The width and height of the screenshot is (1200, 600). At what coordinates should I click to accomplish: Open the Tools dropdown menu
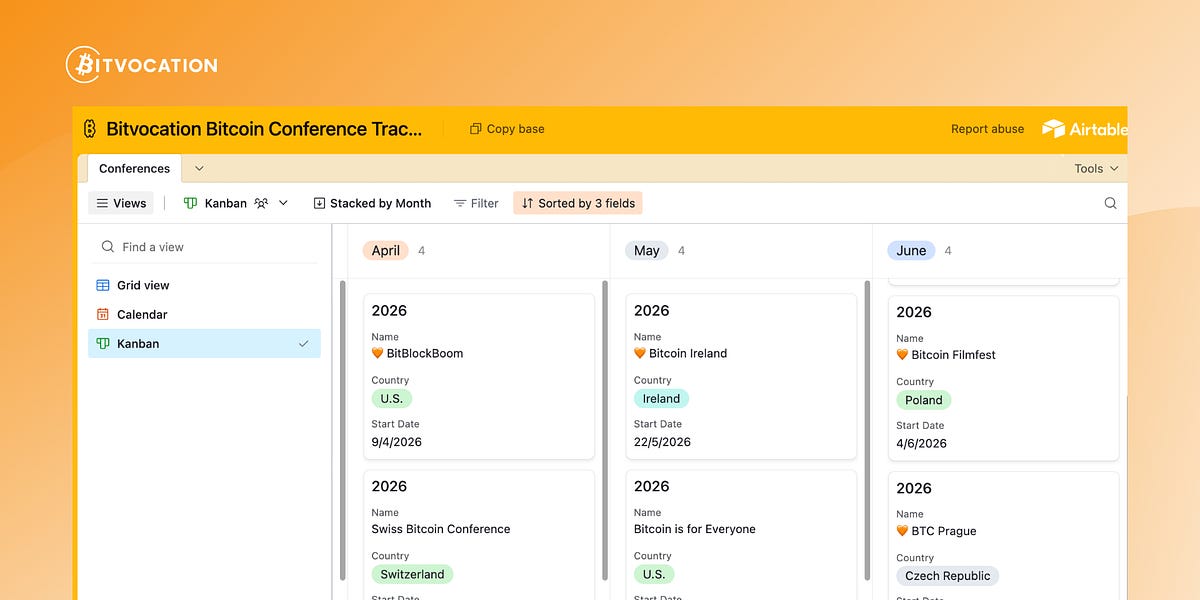[1097, 169]
